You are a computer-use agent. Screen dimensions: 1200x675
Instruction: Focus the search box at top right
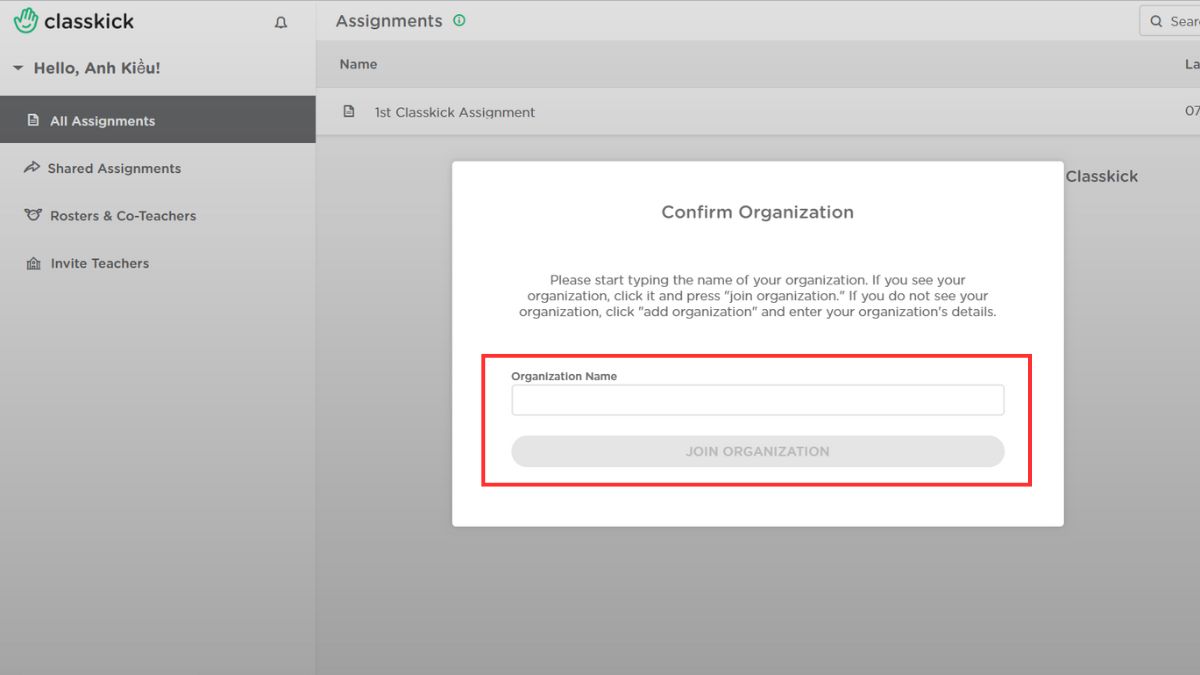pyautogui.click(x=1170, y=21)
